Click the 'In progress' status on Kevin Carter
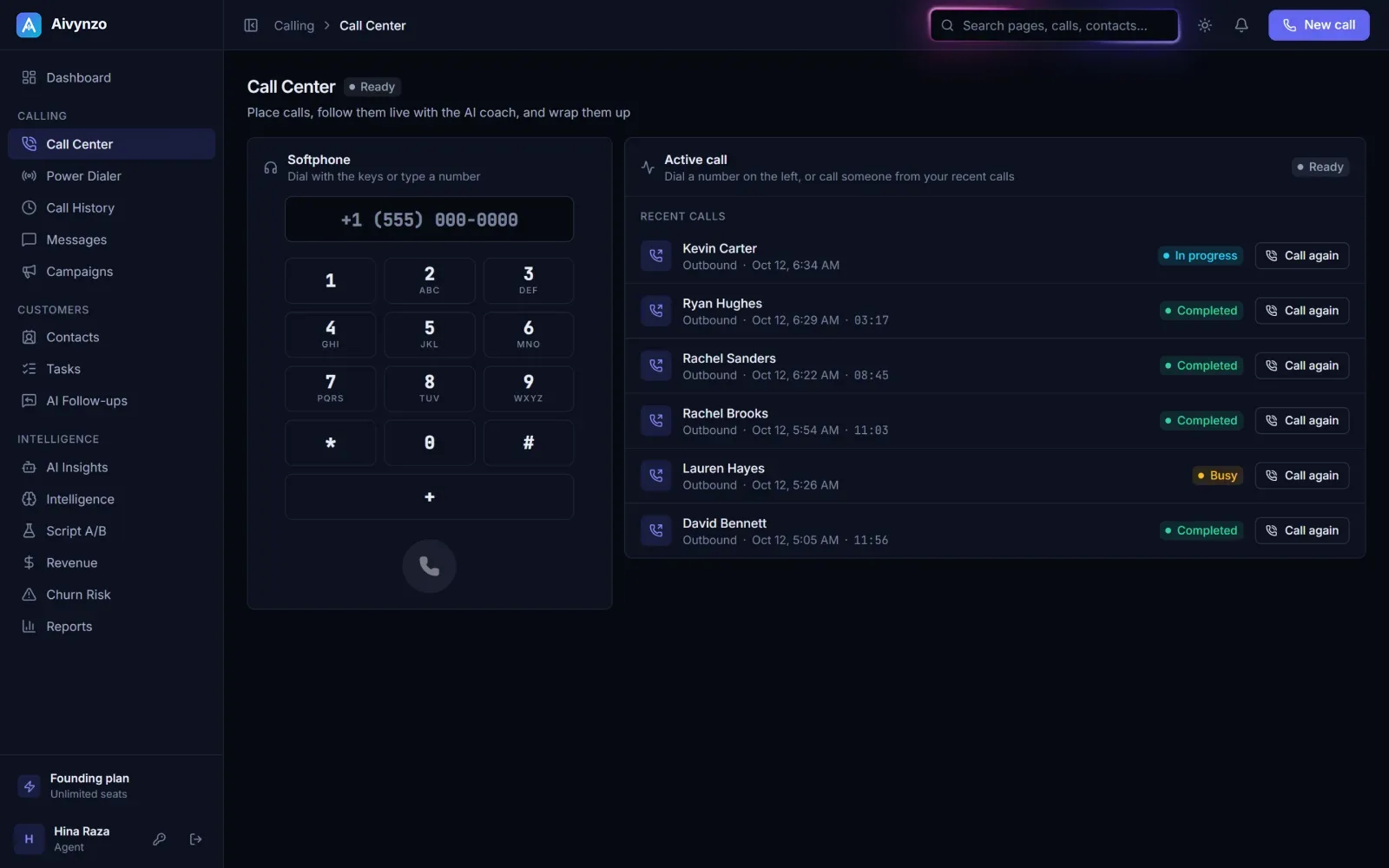Viewport: 1389px width, 868px height. pyautogui.click(x=1201, y=256)
